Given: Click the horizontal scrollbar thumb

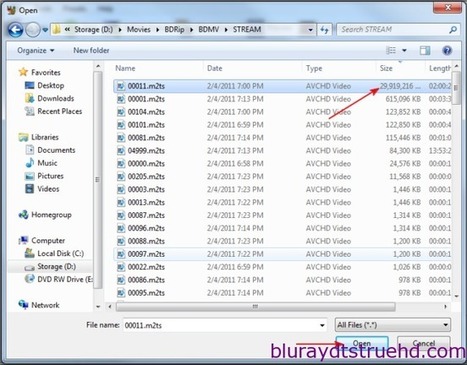Looking at the screenshot, I should coord(256,306).
